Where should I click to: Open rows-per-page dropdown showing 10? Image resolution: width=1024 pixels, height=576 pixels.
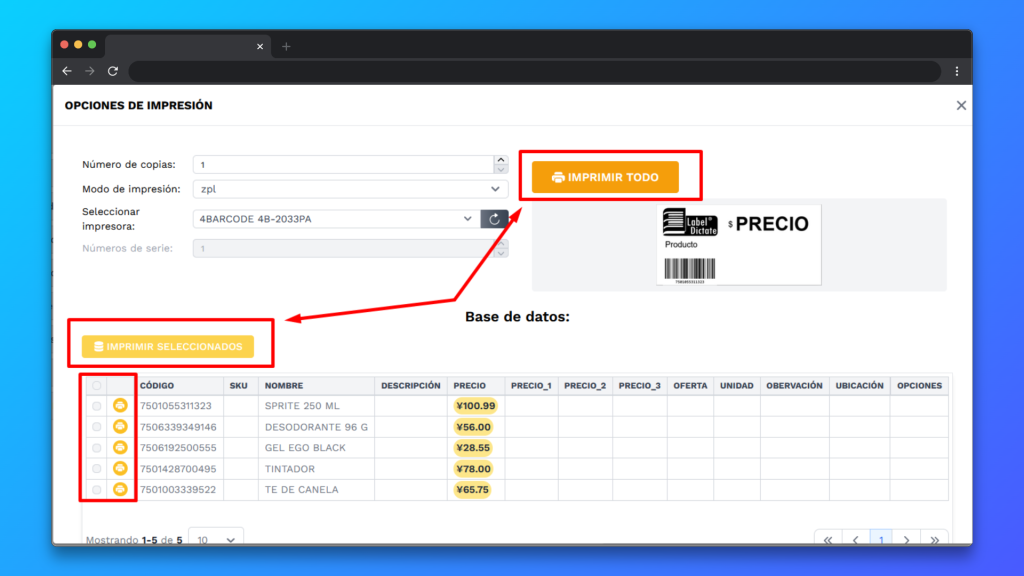(x=216, y=537)
